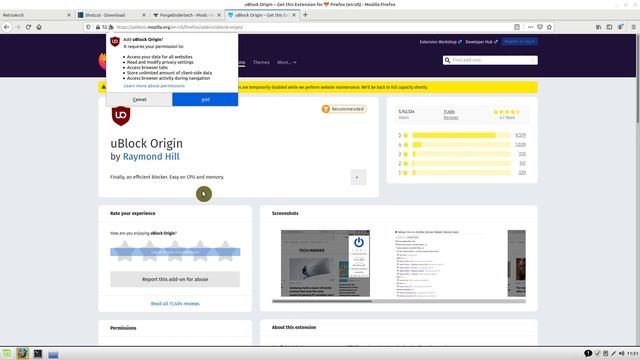Viewport: 640px width, 360px height.
Task: Close the uBlock Origin tab
Action: [294, 15]
